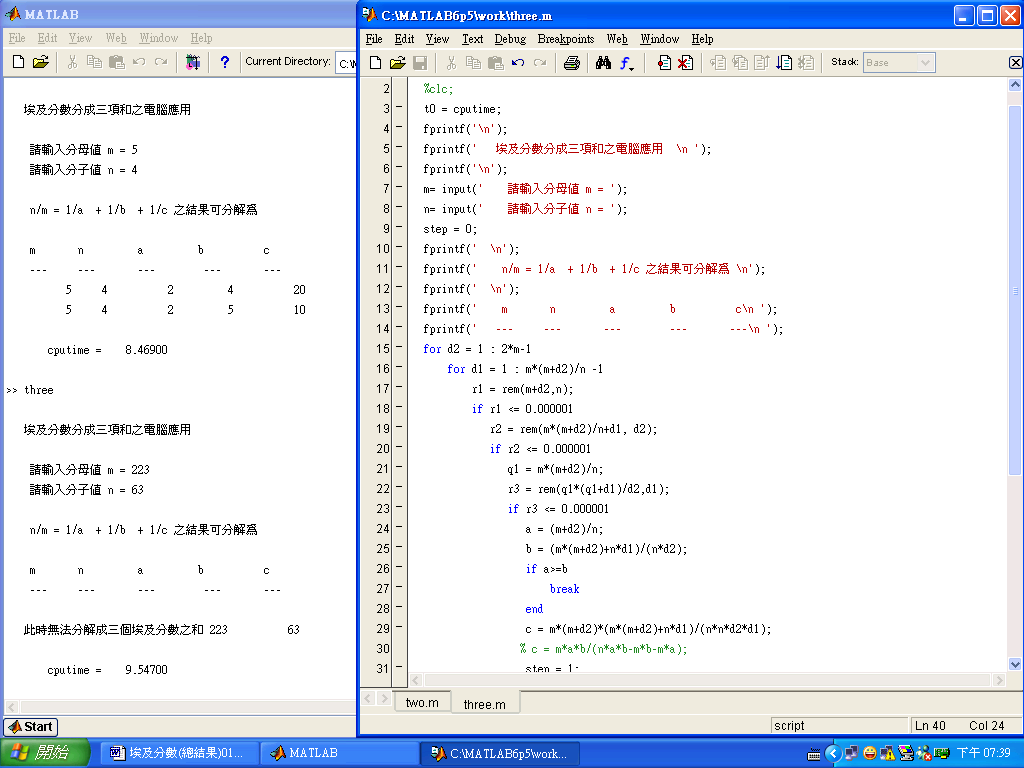Click the MATLAB Start button
Screen dimensions: 1024x768
tap(31, 727)
